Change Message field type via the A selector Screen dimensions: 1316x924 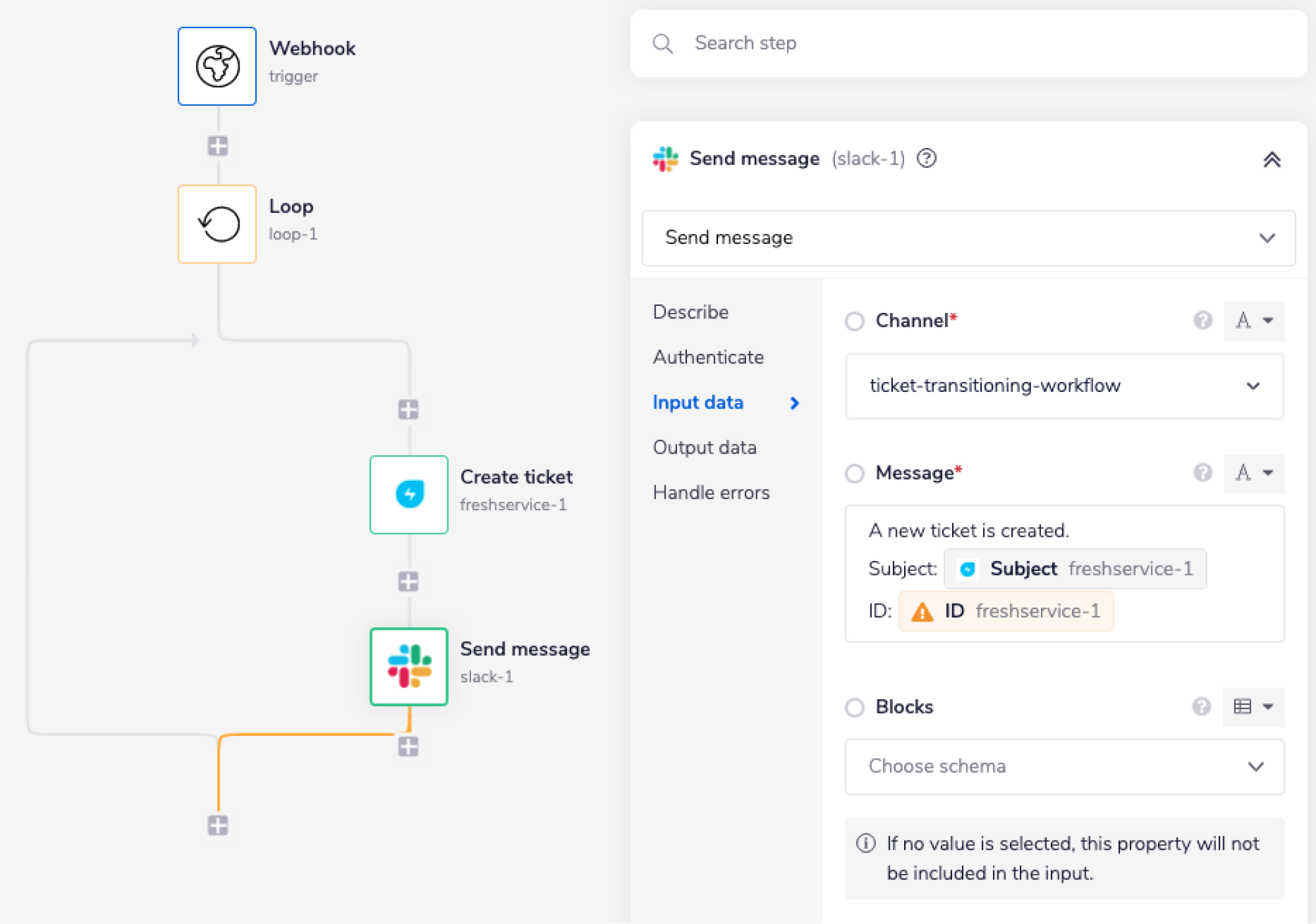tap(1253, 473)
